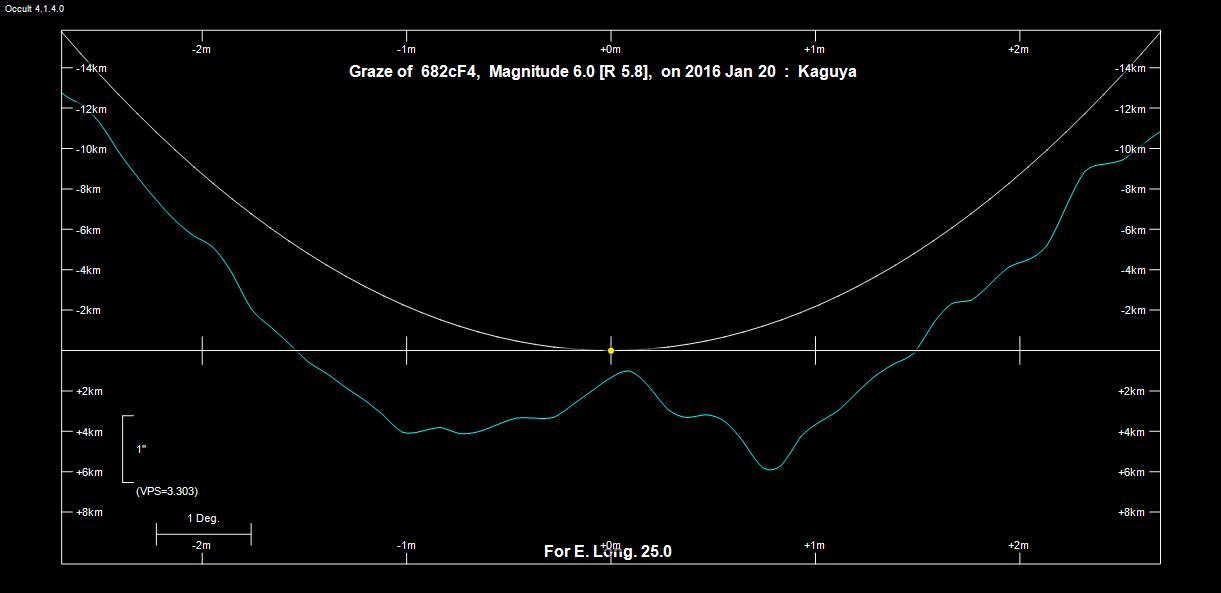
Task: Click the yellow dot at graph center
Action: coord(611,351)
